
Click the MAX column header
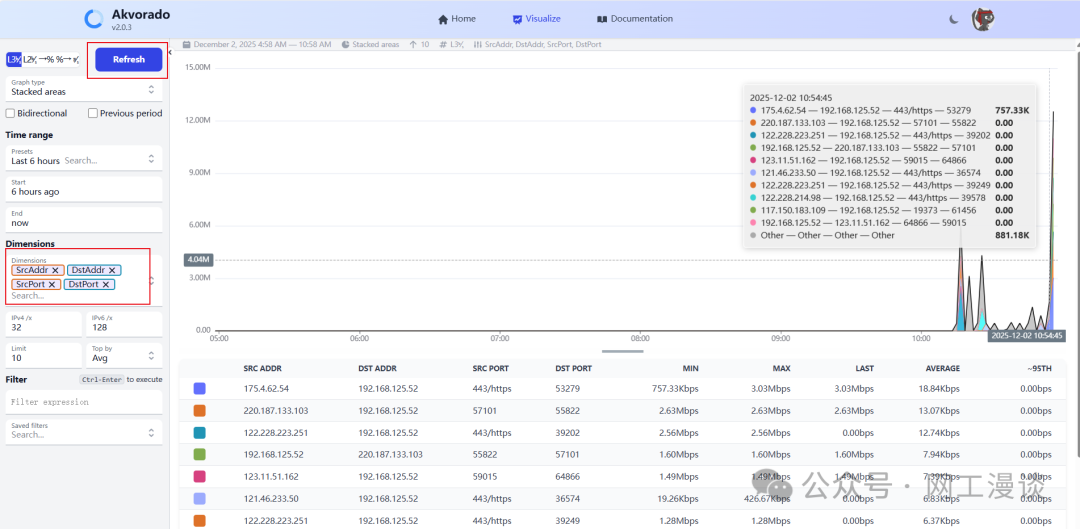(782, 369)
